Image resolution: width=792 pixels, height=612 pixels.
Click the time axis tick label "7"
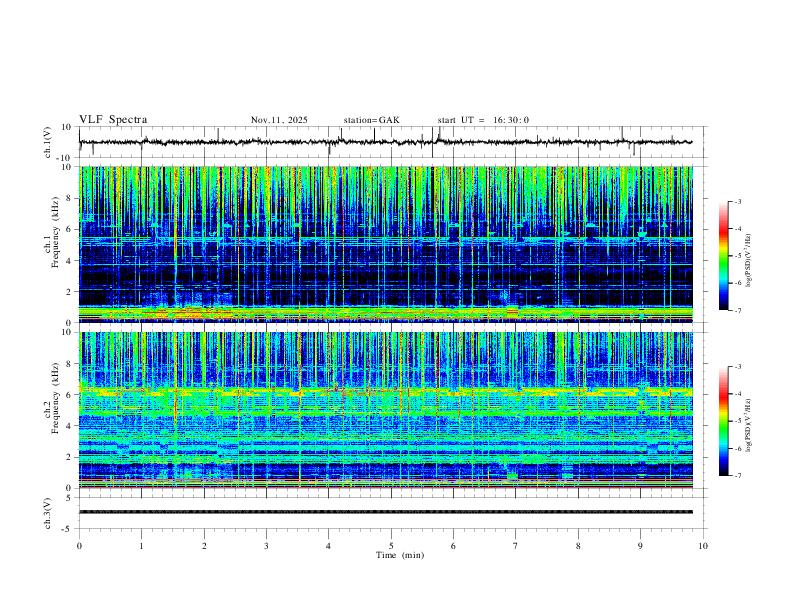pyautogui.click(x=516, y=546)
